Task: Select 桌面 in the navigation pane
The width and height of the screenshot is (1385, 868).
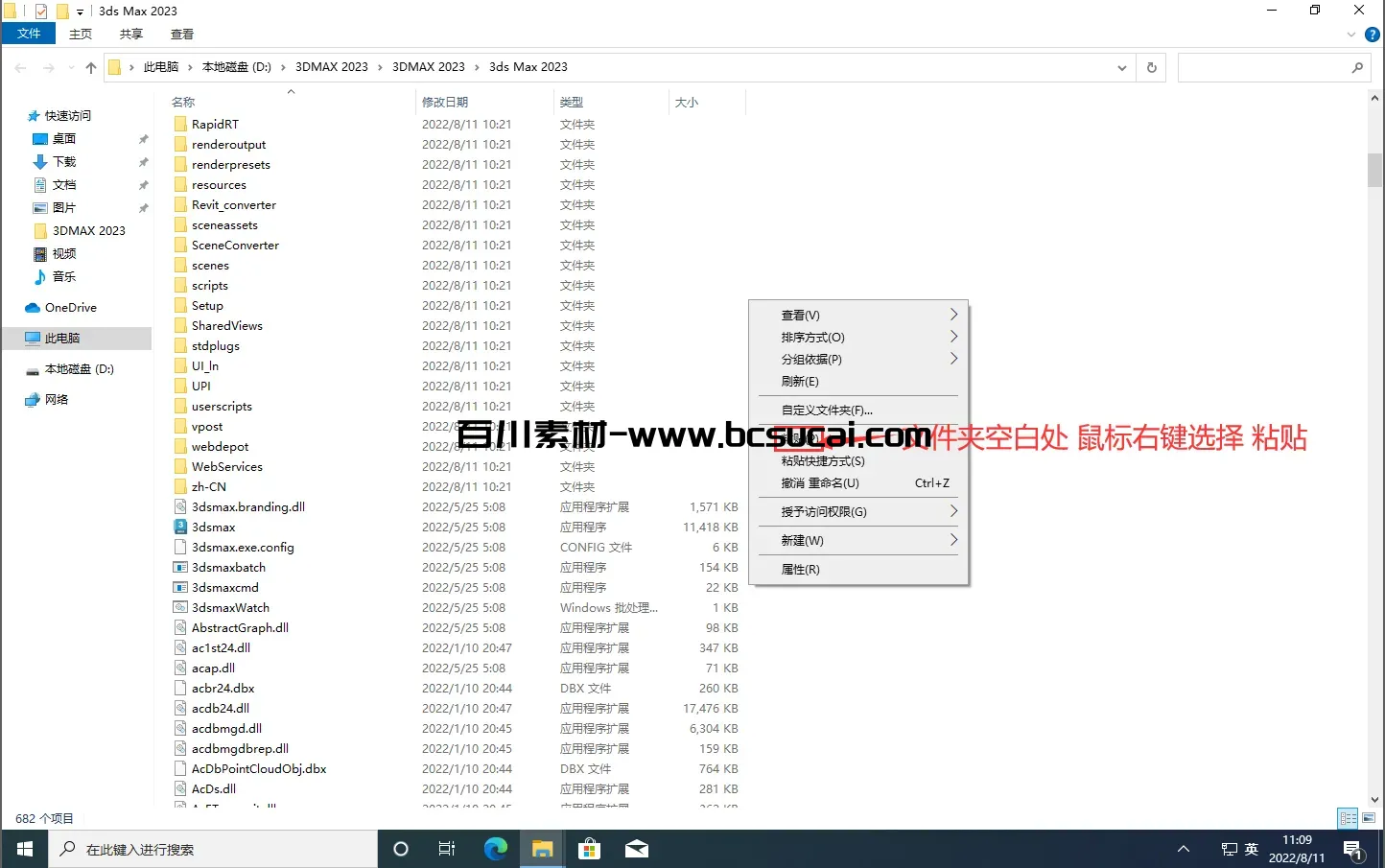Action: [x=64, y=138]
